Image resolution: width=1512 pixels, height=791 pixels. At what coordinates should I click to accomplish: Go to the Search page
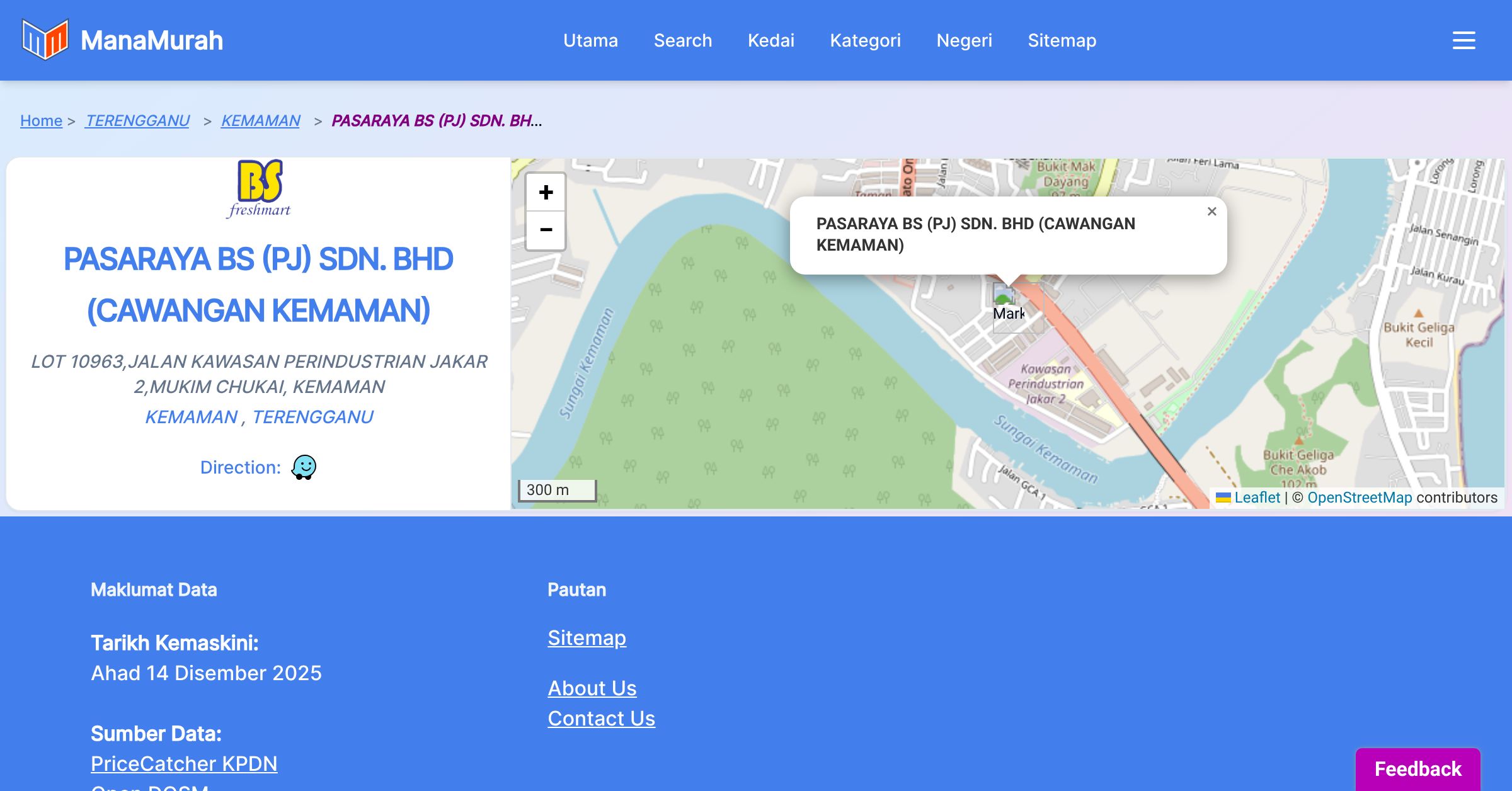(x=682, y=40)
